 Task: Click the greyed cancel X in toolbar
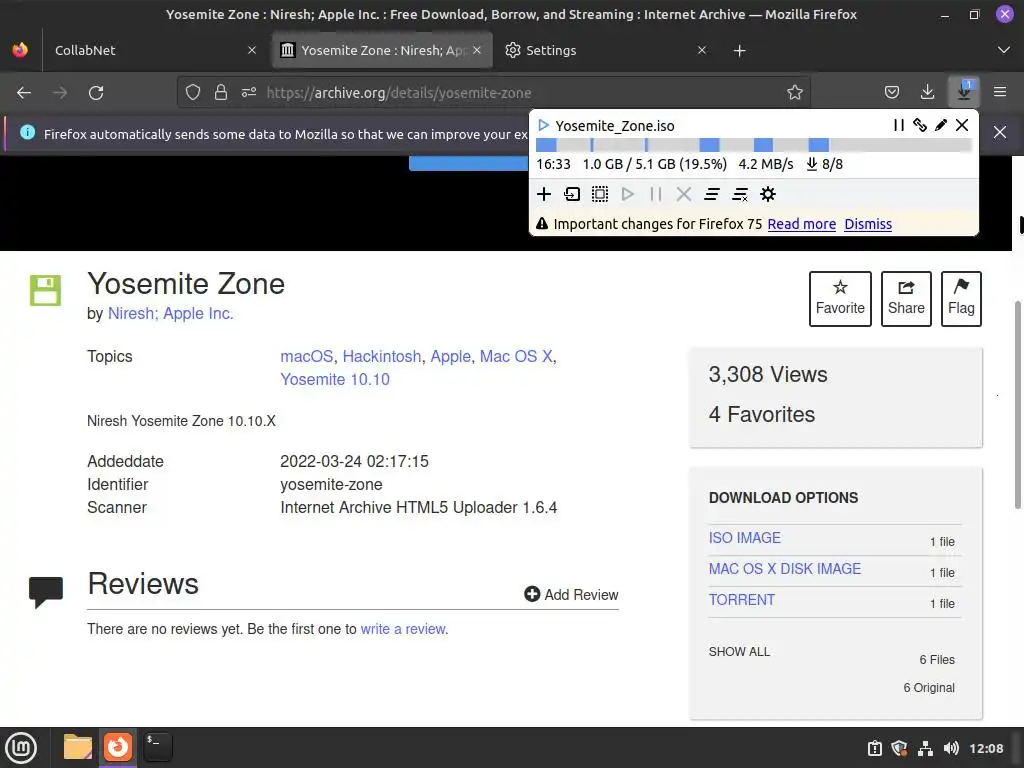(x=684, y=194)
